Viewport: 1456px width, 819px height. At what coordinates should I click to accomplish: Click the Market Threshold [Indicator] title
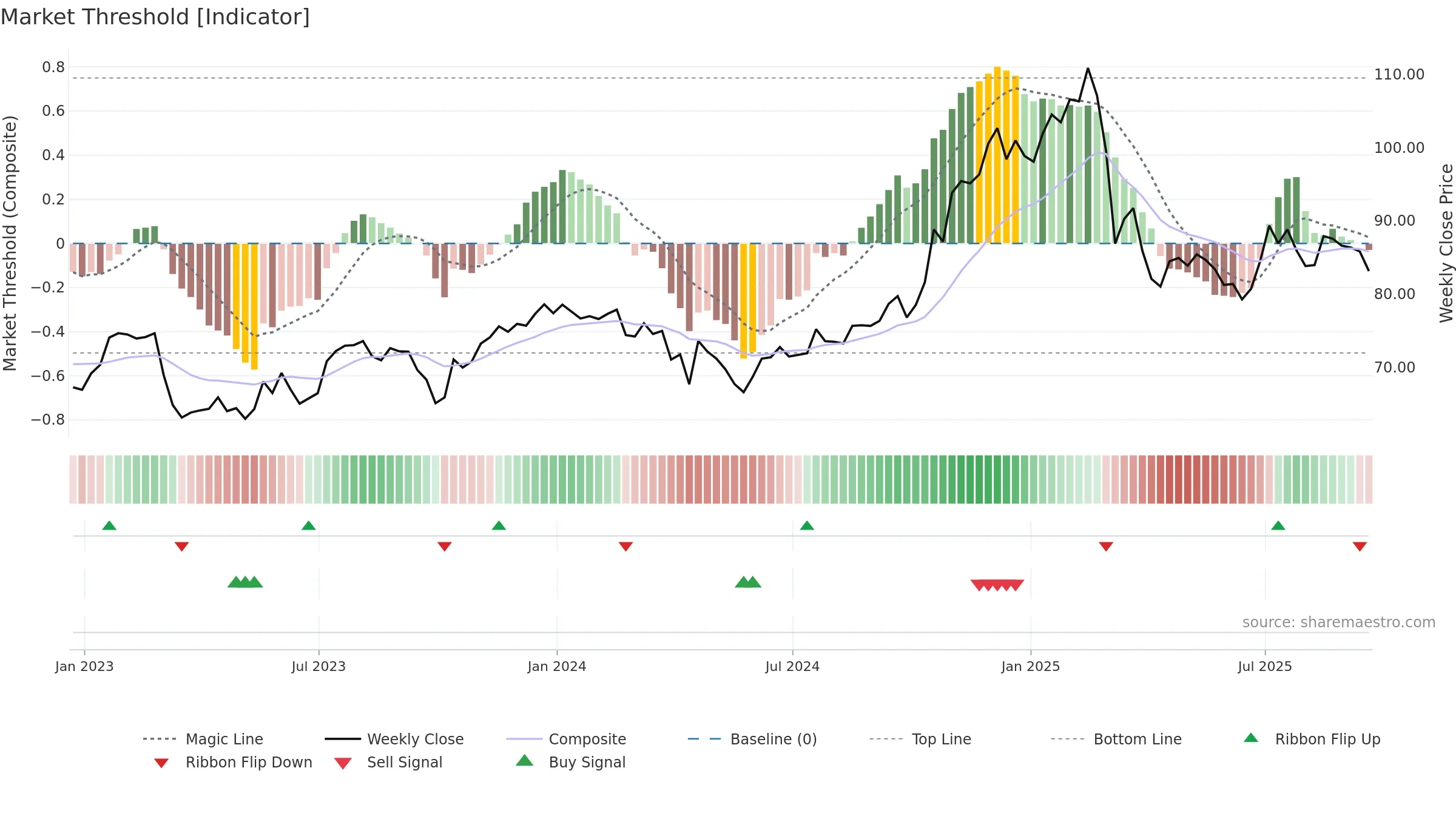pyautogui.click(x=155, y=17)
